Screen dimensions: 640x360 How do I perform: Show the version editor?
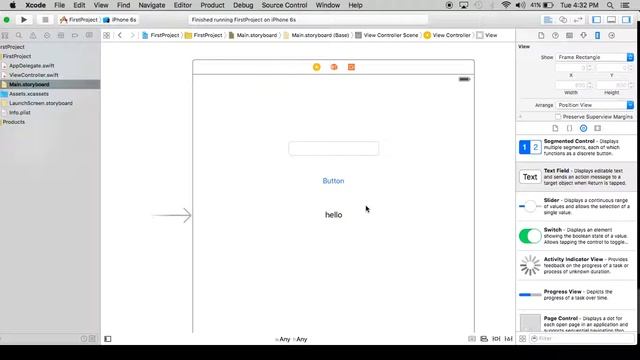(x=578, y=20)
